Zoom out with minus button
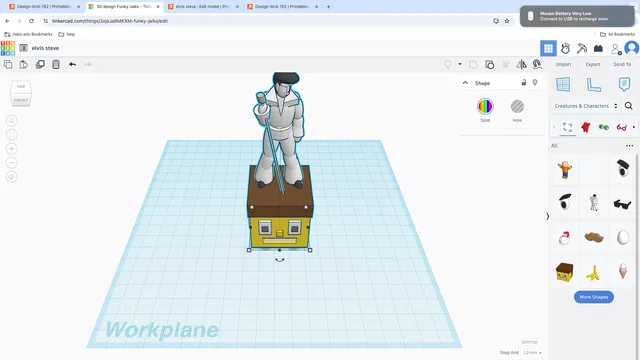Screen dimensions: 640x360 point(11,163)
